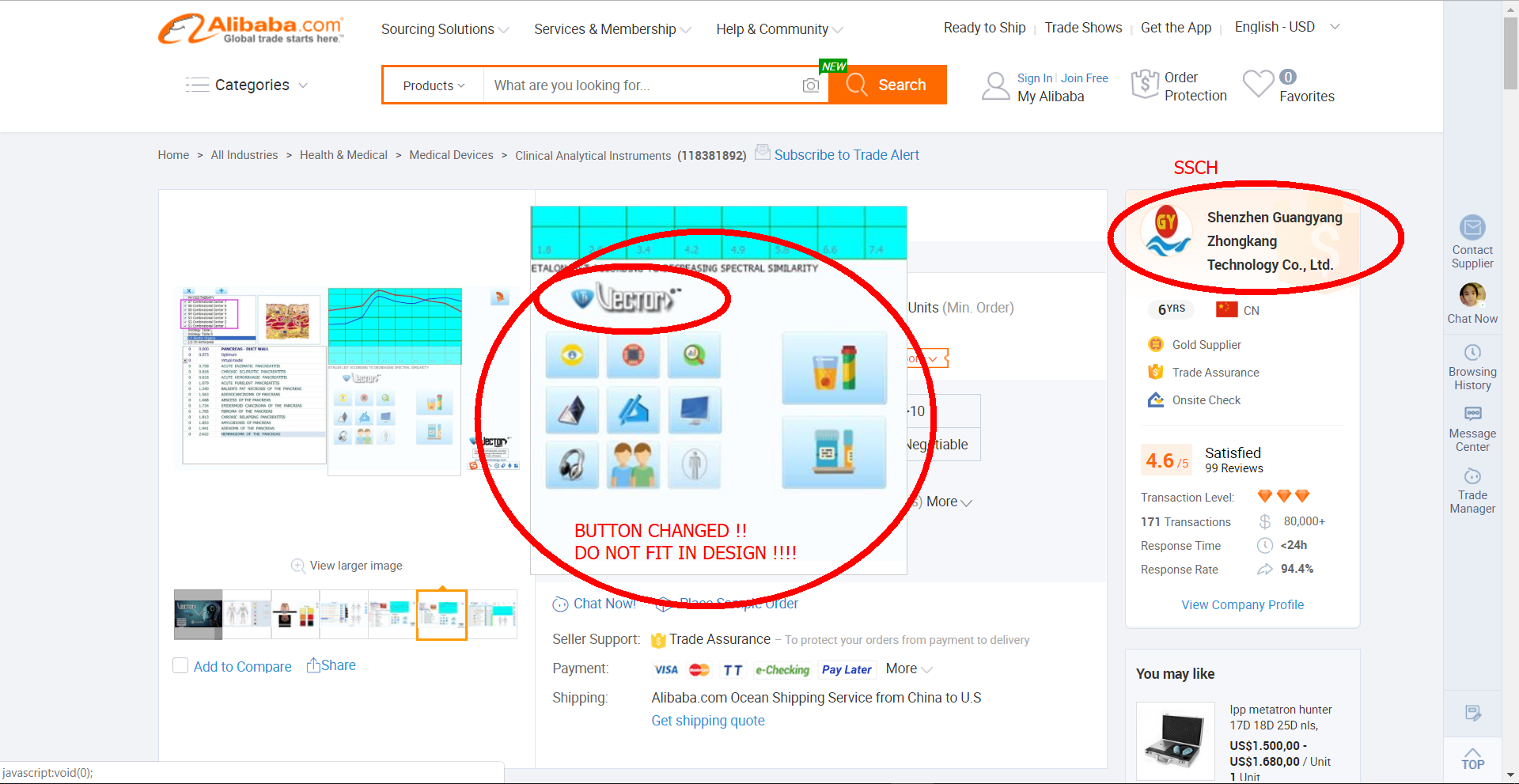
Task: Open Favorites heart icon
Action: click(1258, 84)
